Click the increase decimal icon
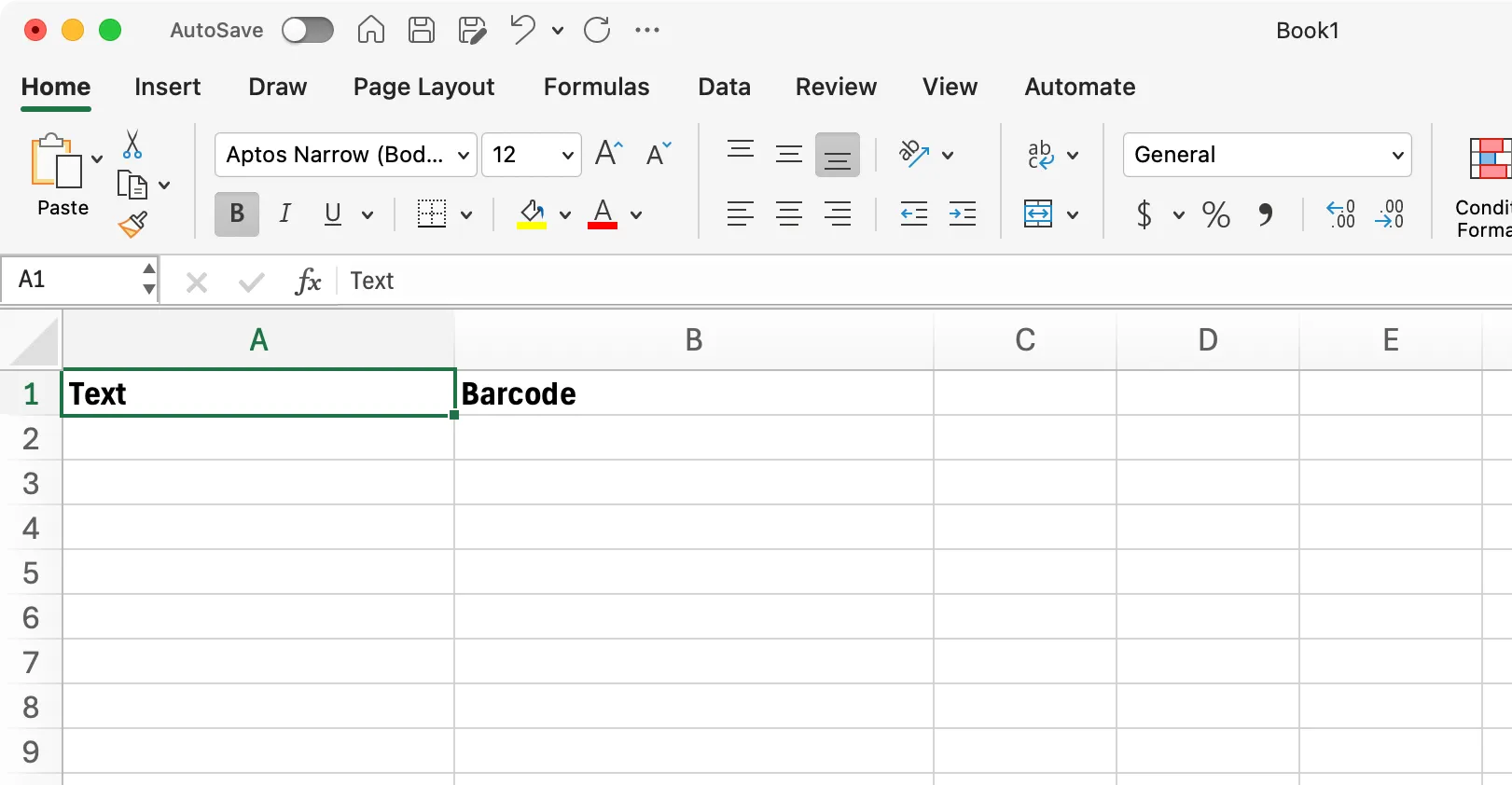 pyautogui.click(x=1341, y=214)
